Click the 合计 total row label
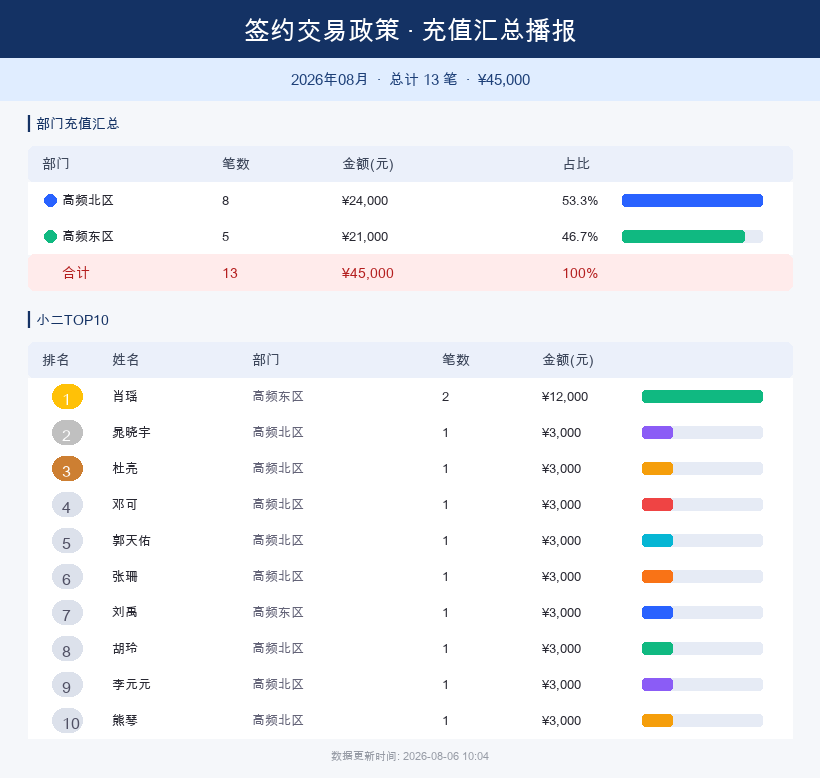The height and width of the screenshot is (778, 820). point(76,273)
